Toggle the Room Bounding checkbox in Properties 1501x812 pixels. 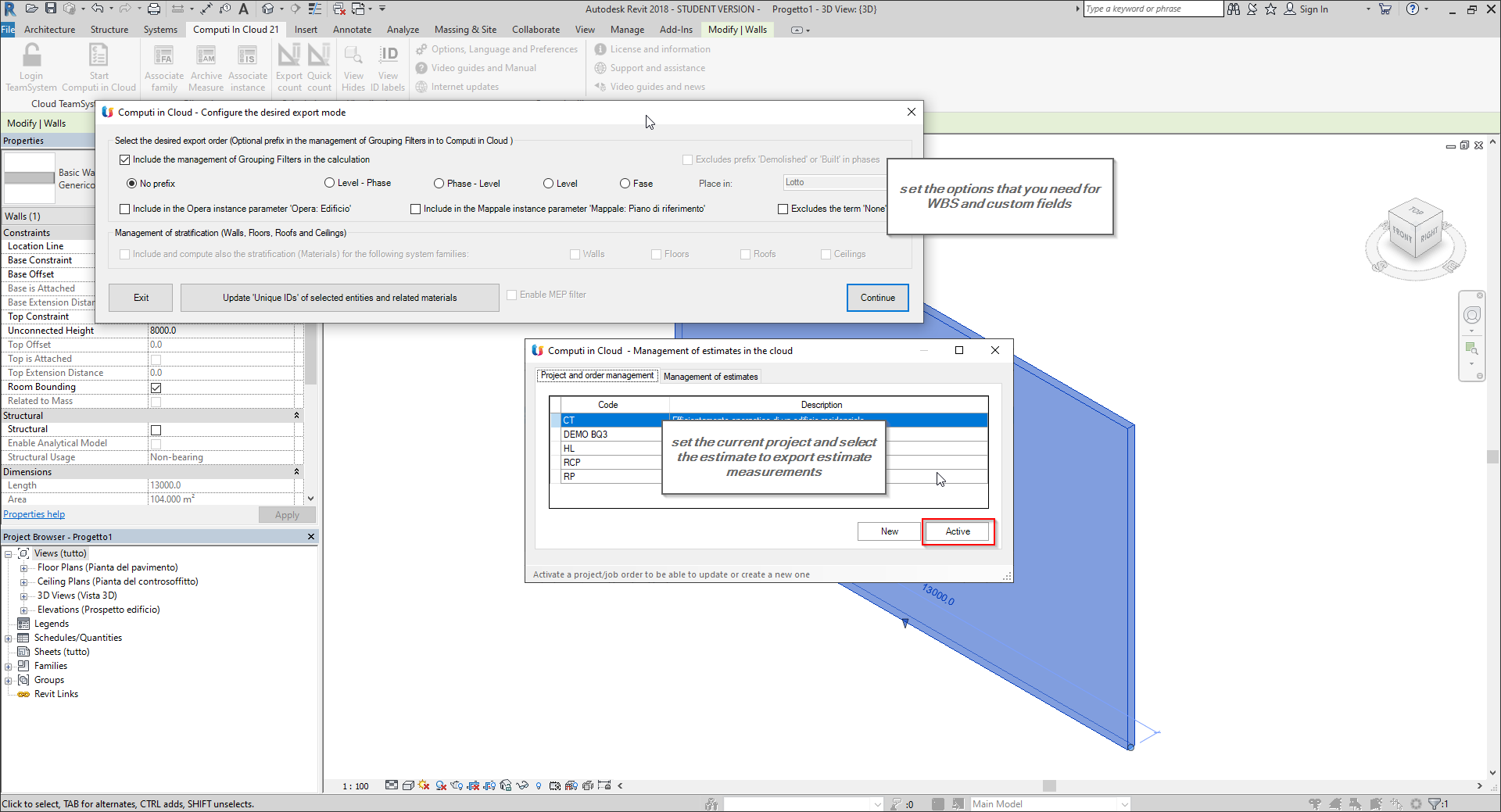[x=156, y=388]
